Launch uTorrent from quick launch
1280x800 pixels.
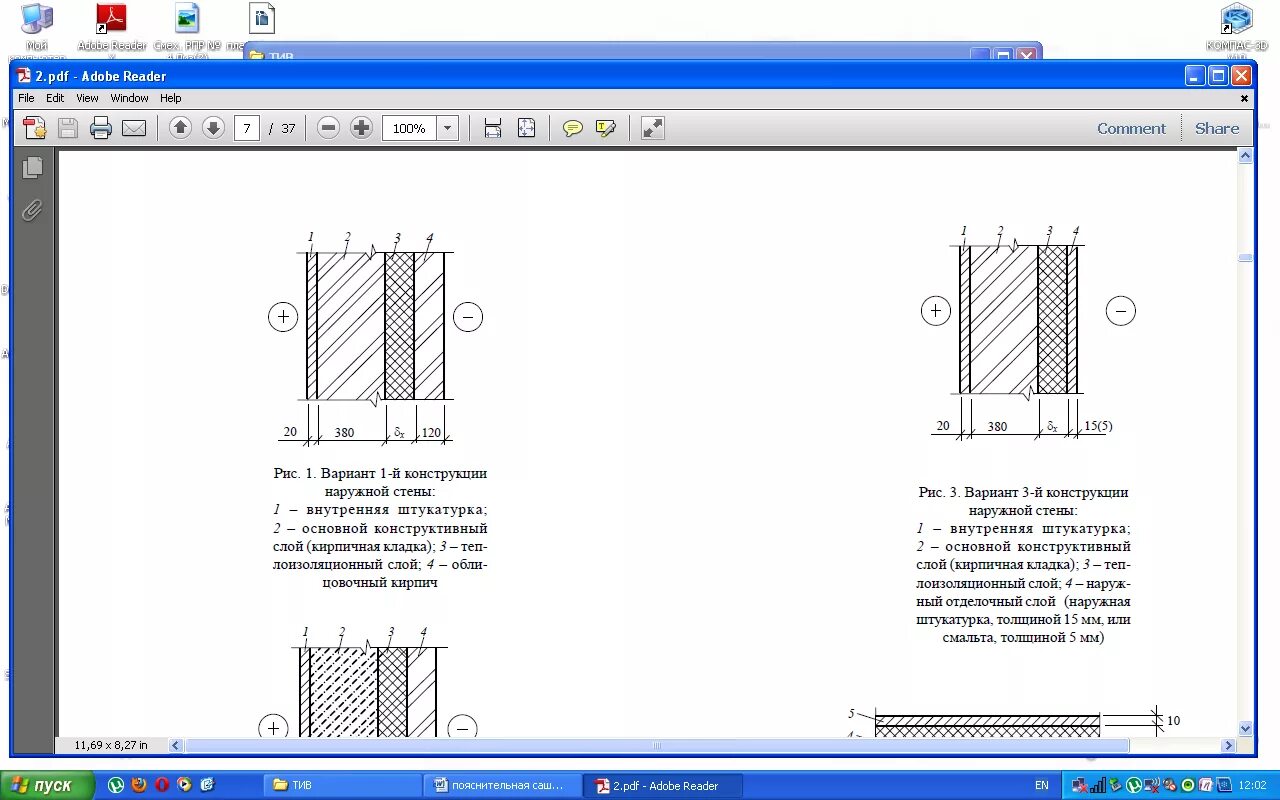(x=117, y=785)
